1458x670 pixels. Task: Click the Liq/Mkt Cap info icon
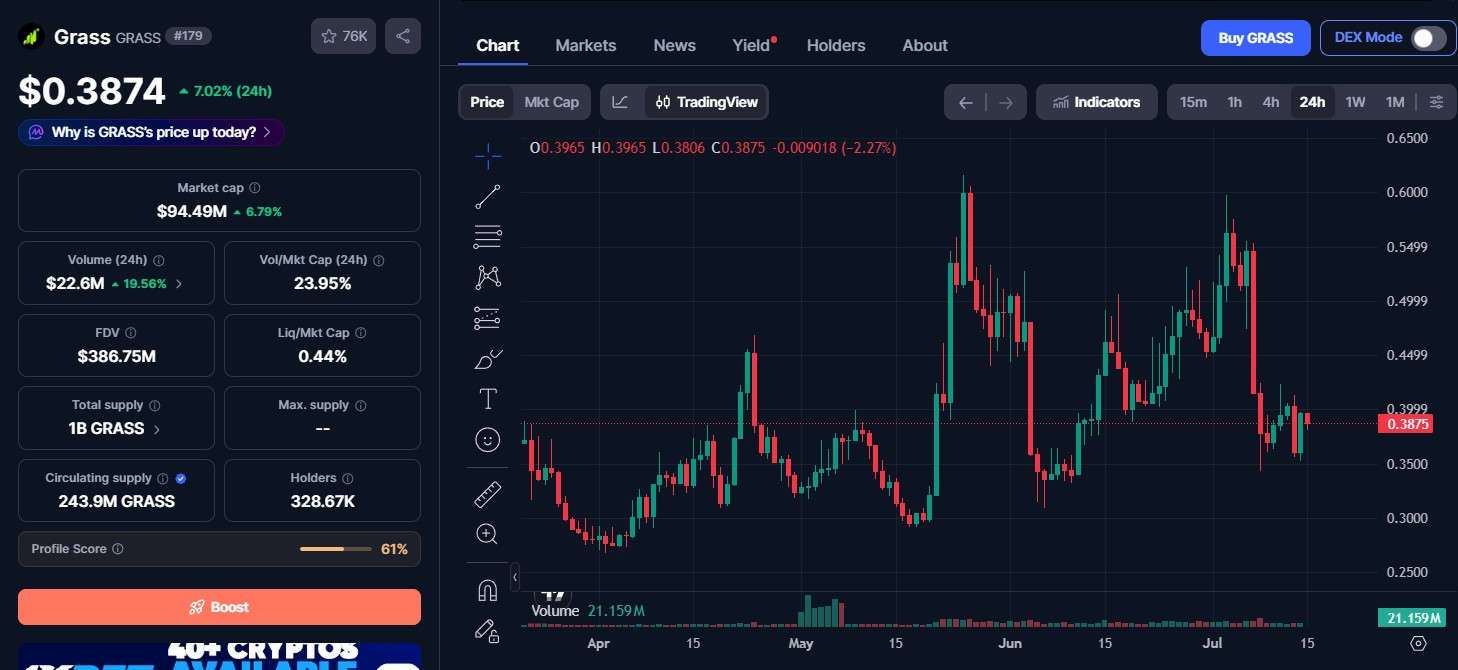(361, 333)
